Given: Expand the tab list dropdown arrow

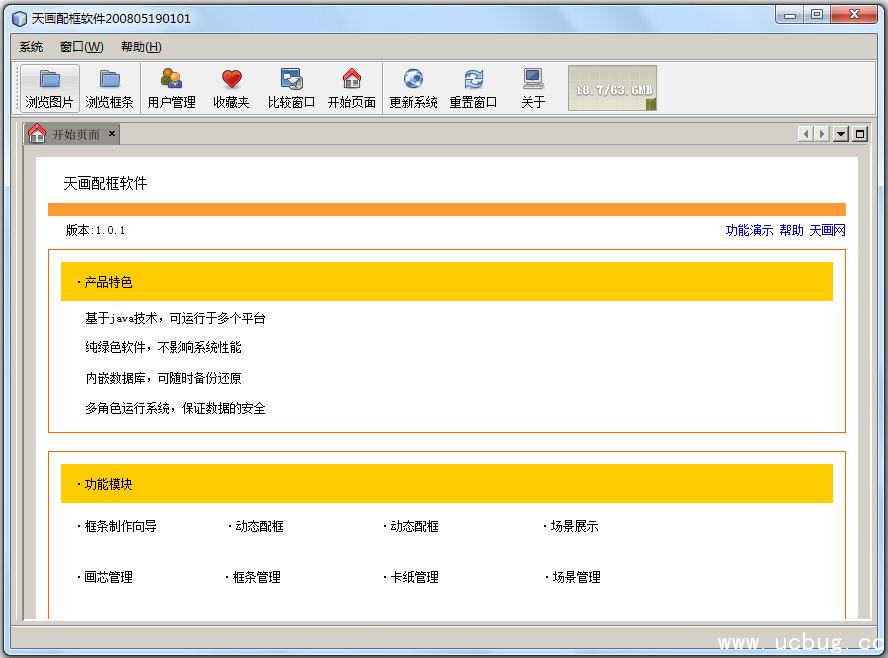Looking at the screenshot, I should point(841,134).
